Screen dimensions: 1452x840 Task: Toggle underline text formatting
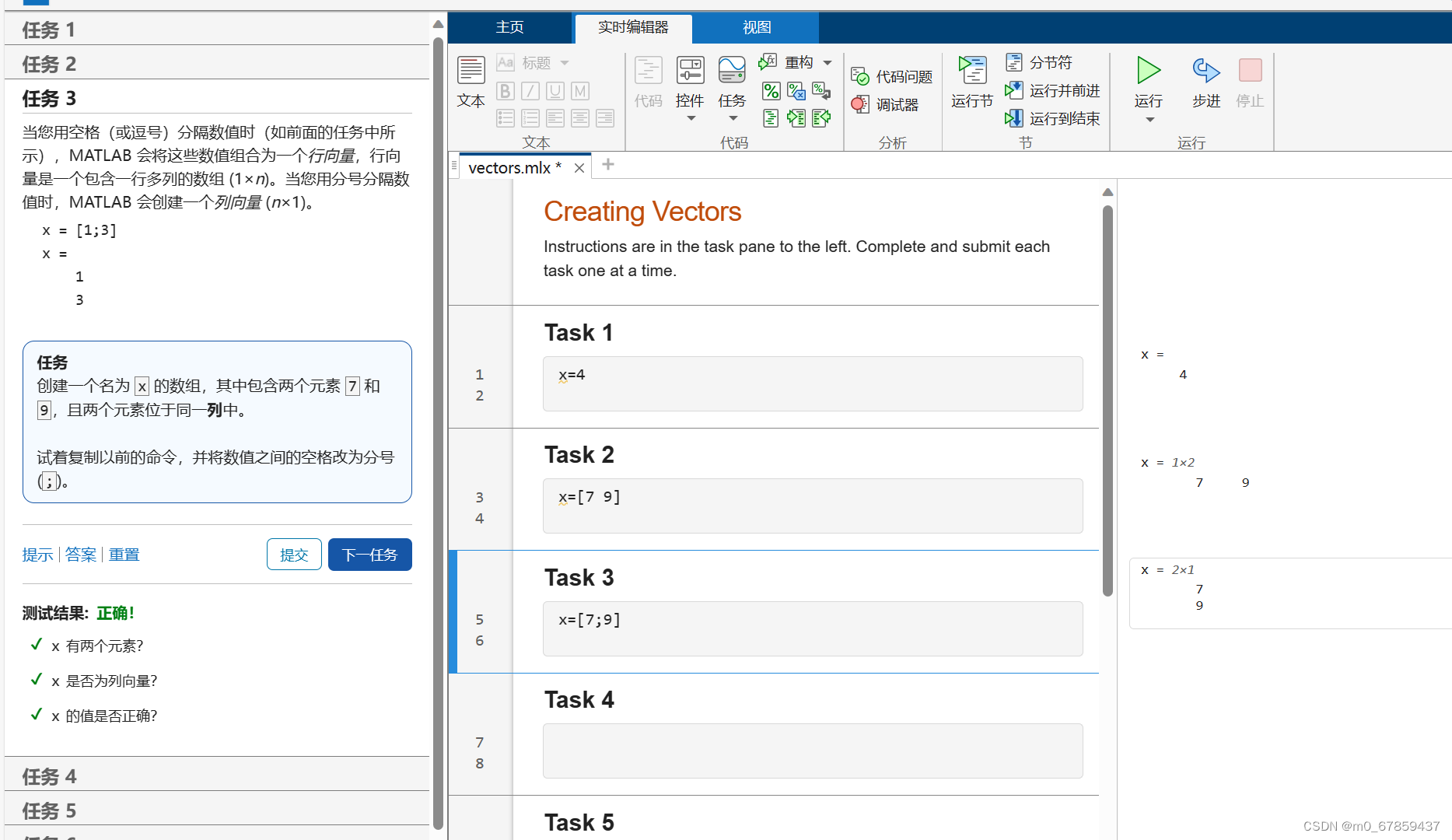point(555,91)
